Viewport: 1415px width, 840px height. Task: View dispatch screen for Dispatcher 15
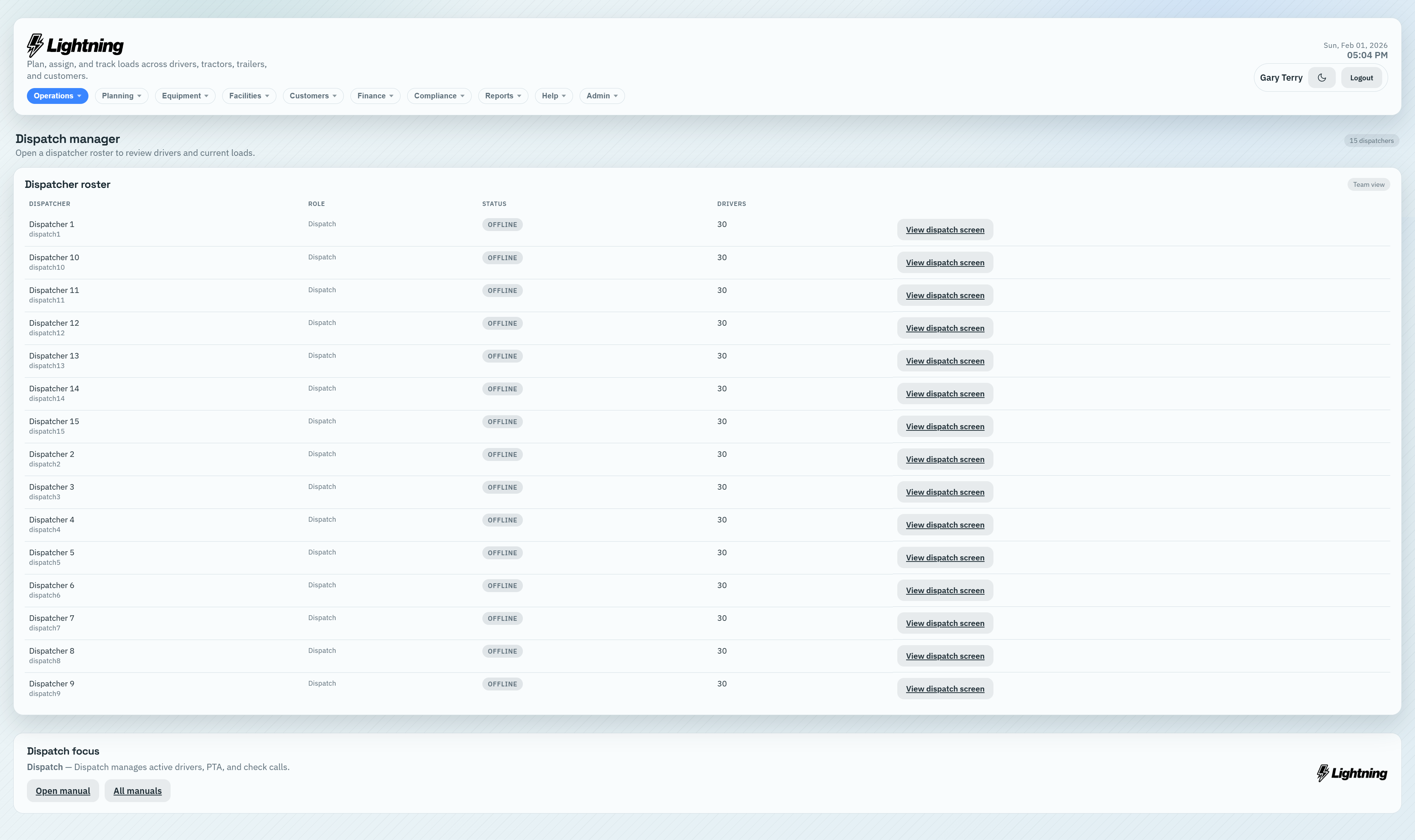tap(945, 426)
